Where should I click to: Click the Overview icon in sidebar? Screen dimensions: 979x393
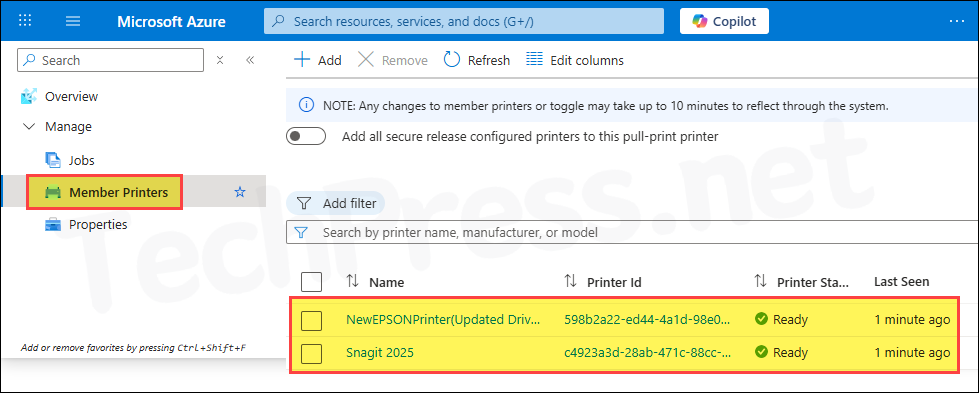pyautogui.click(x=29, y=96)
